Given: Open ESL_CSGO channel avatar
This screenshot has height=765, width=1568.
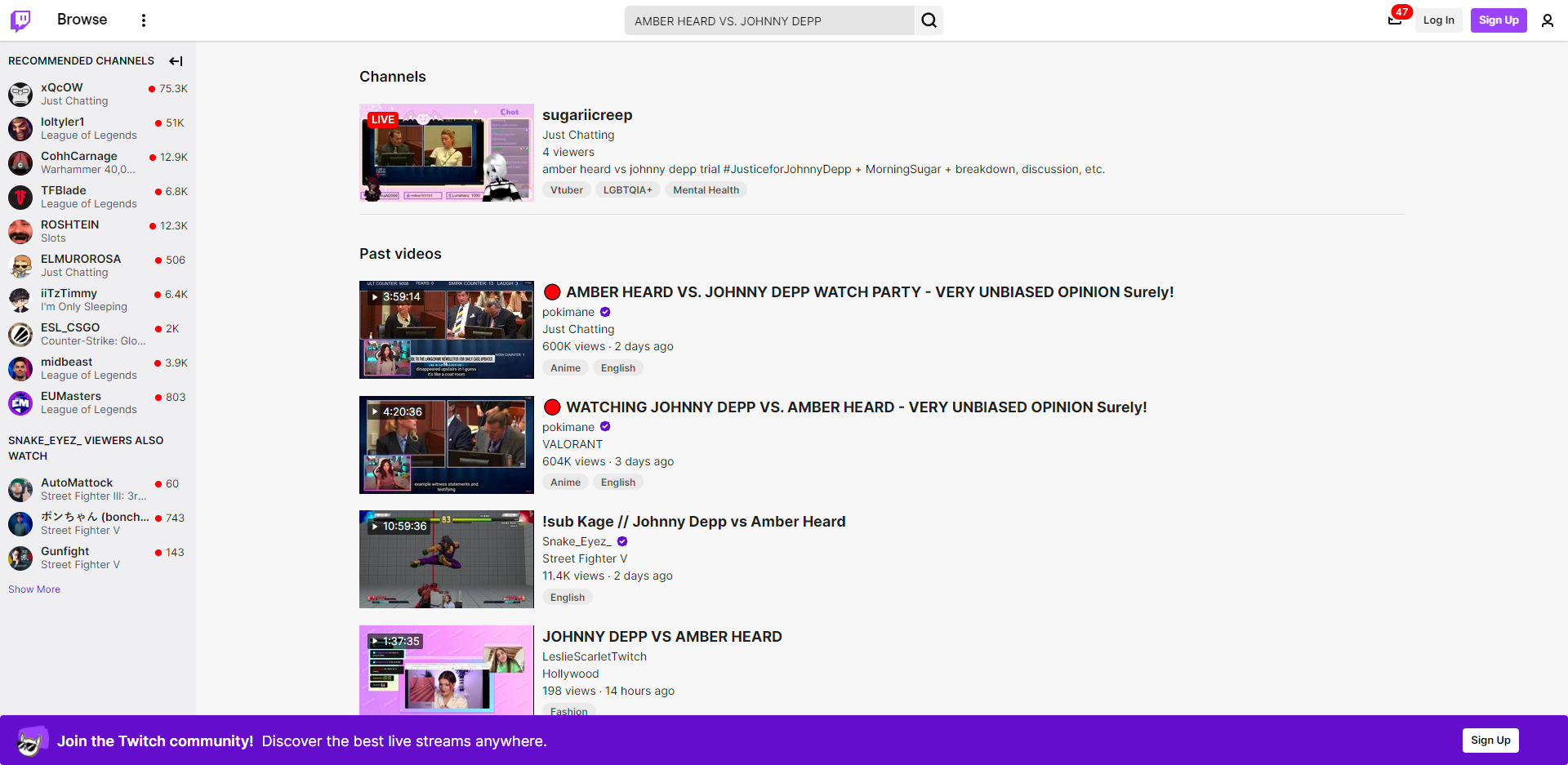Looking at the screenshot, I should 20,334.
